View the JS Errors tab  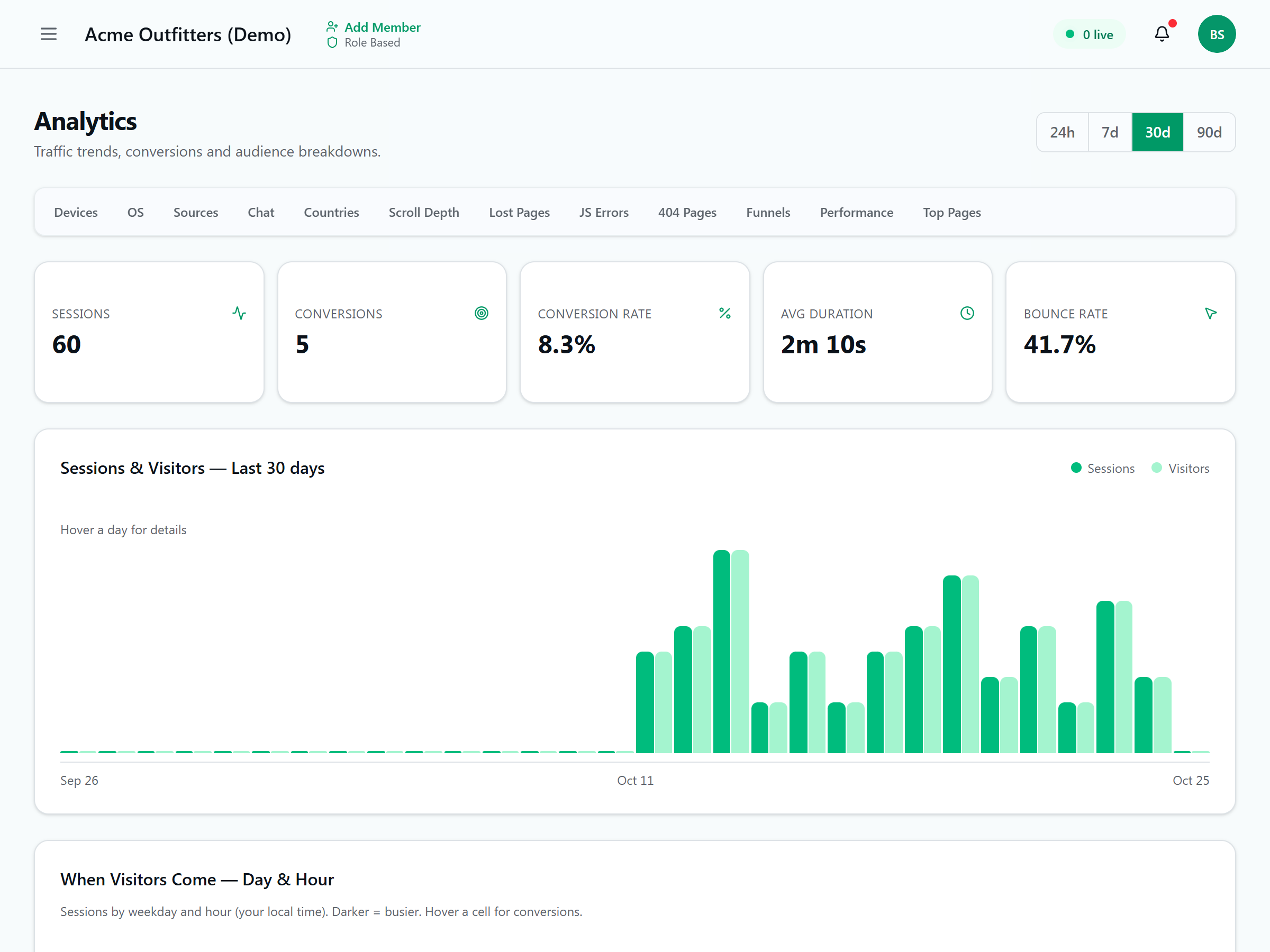coord(604,212)
